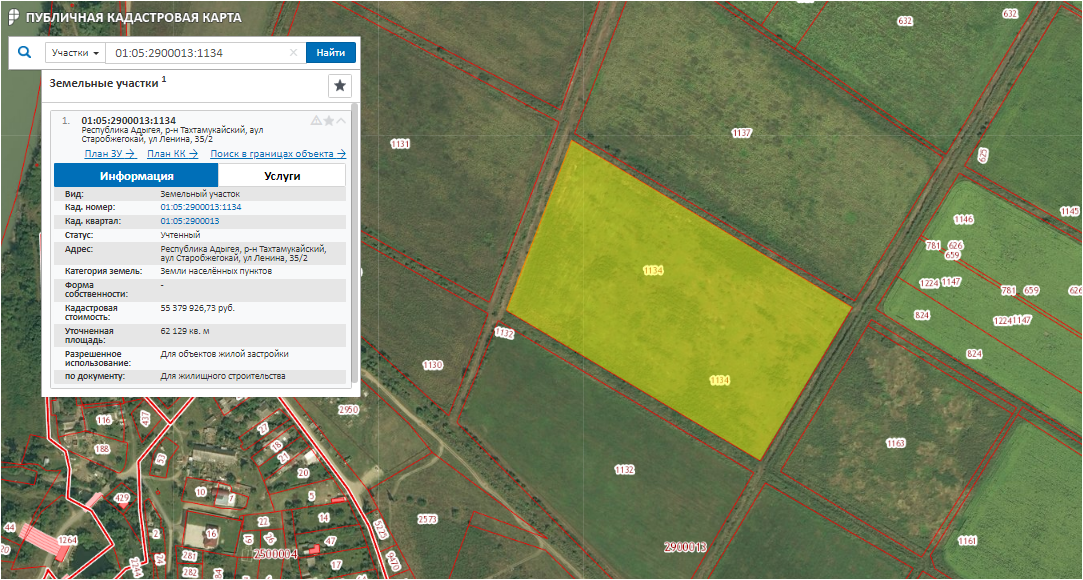The width and height of the screenshot is (1083, 580).
Task: Click the warning triangle icon on the result
Action: (316, 121)
